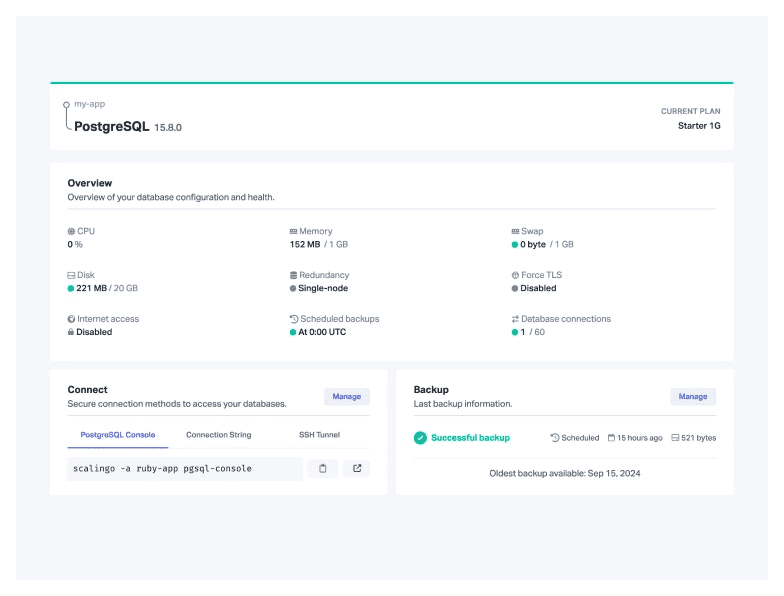The image size is (784, 596).
Task: Switch to the Connection String tab
Action: [x=218, y=435]
